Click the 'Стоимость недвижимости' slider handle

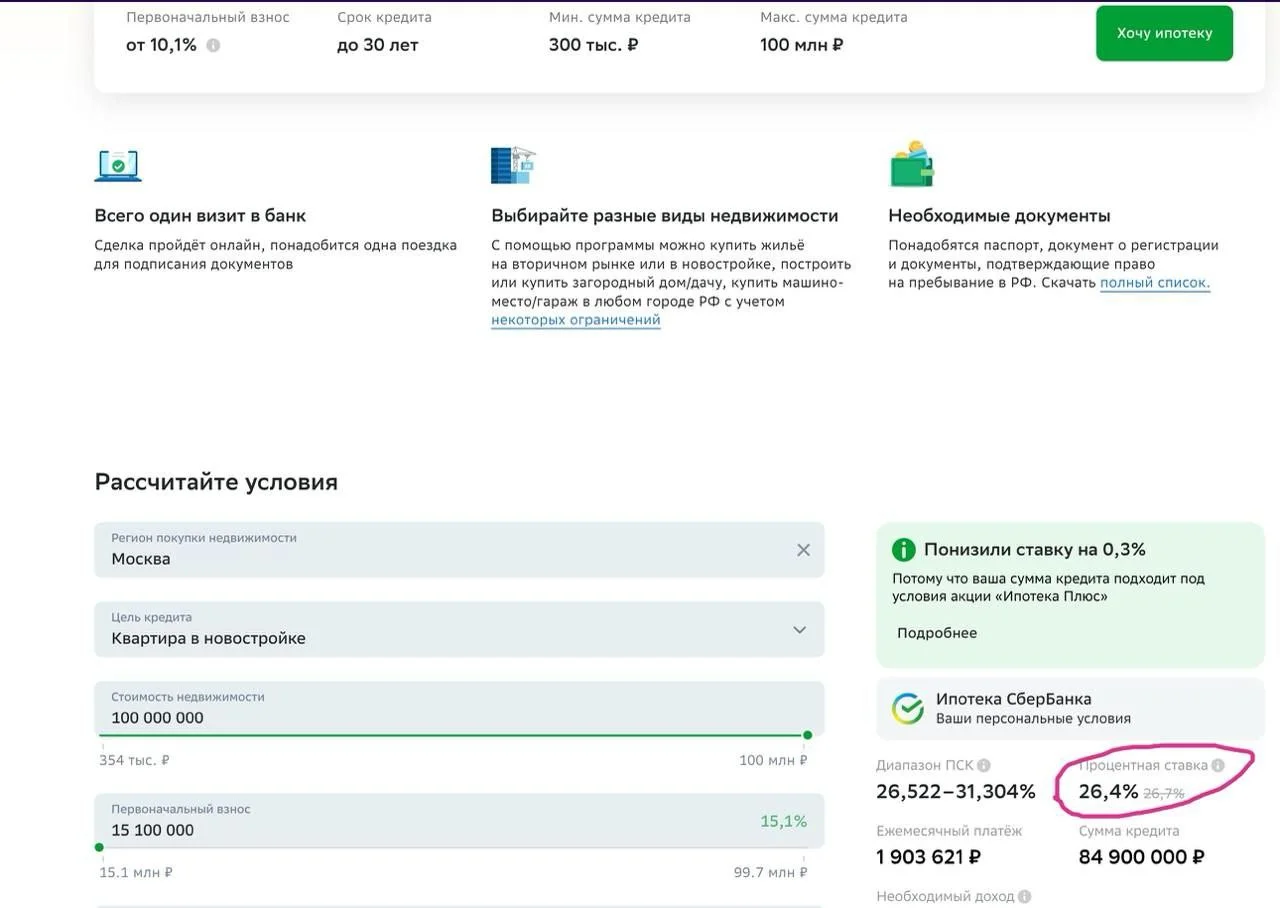808,735
